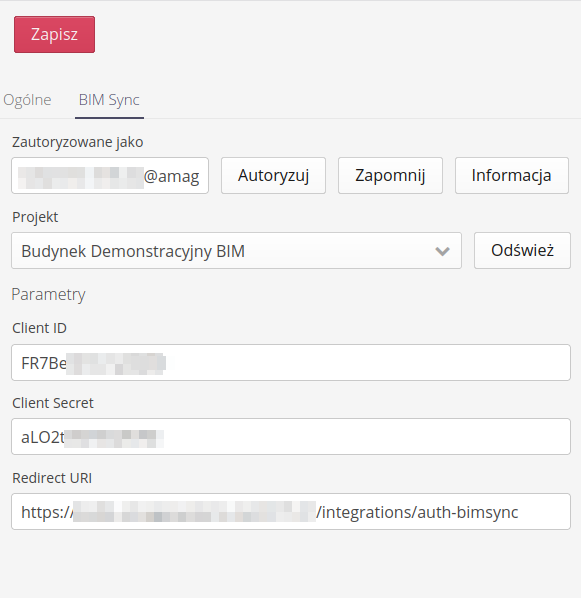Screen dimensions: 581x598
Task: Click the Zapomnij button
Action: click(x=390, y=175)
